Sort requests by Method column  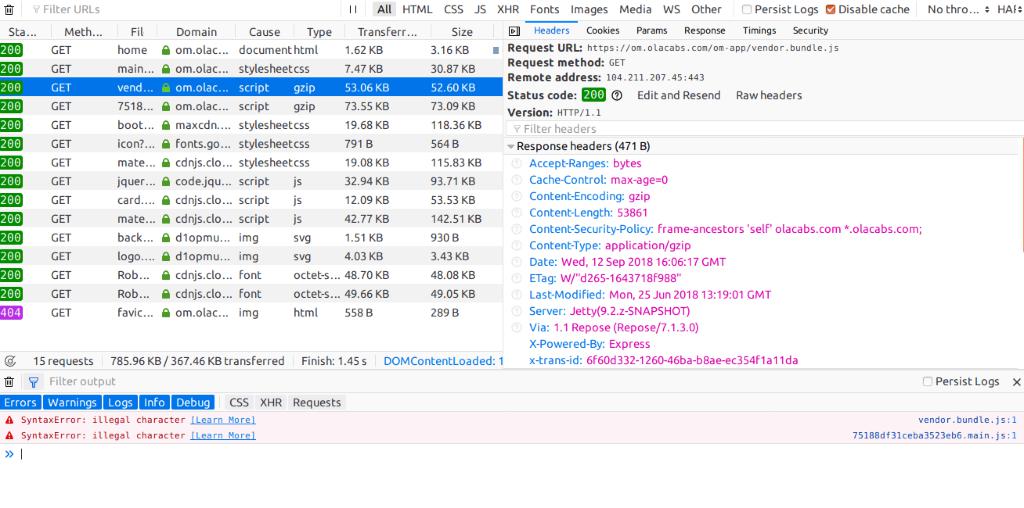(82, 32)
